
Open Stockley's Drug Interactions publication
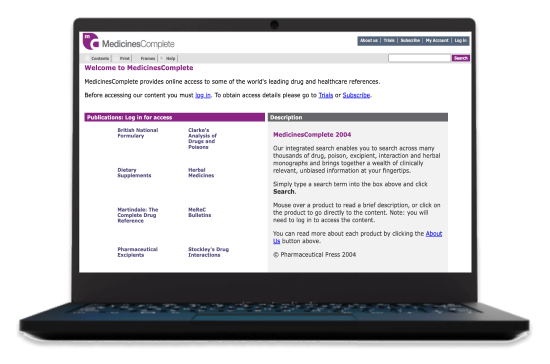point(208,252)
